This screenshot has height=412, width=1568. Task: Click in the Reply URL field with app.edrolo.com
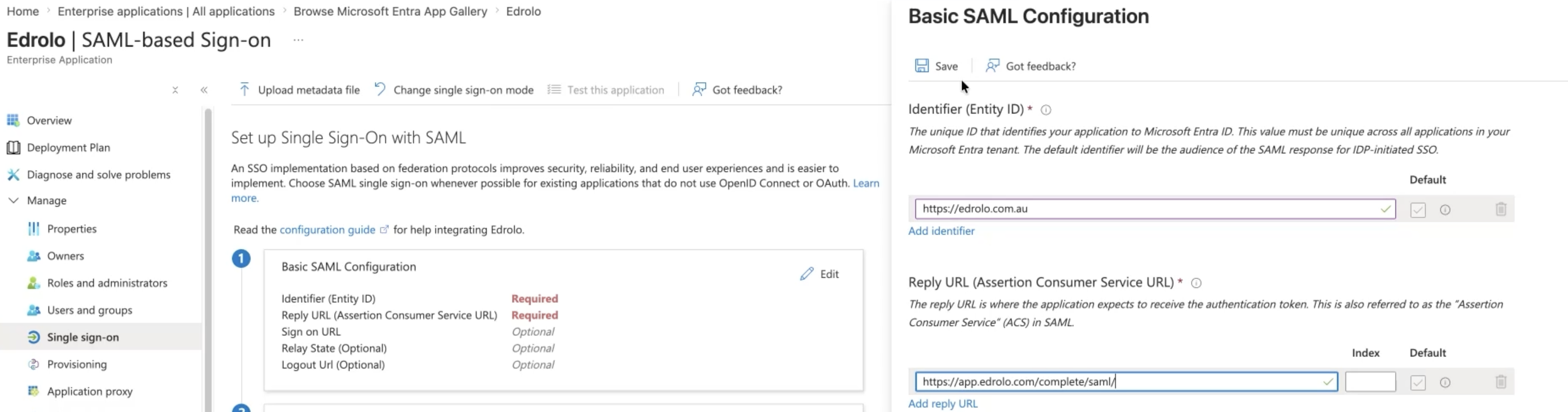1126,382
